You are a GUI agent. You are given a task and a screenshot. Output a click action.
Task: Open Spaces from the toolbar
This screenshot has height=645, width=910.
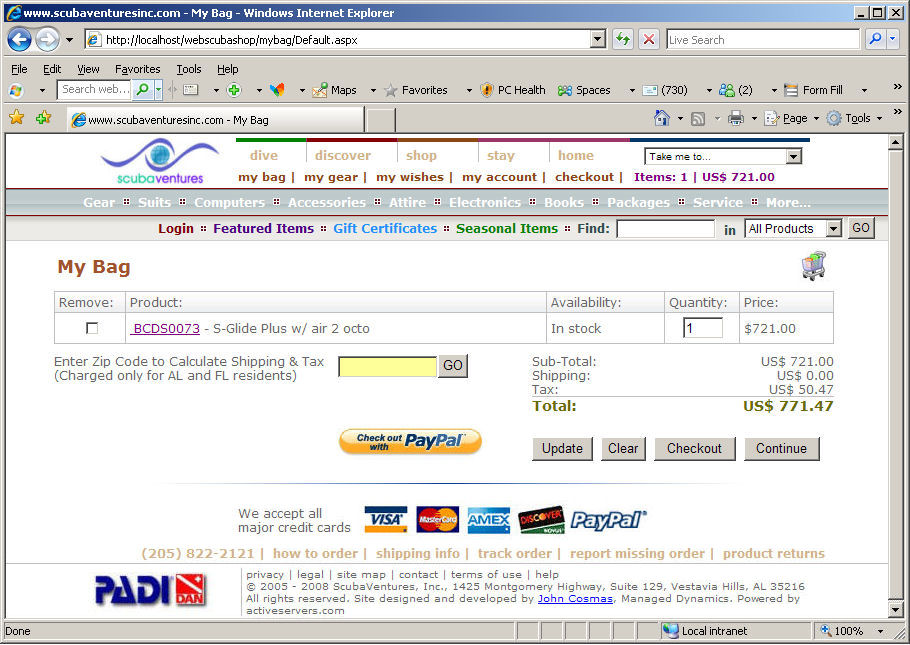click(x=584, y=90)
